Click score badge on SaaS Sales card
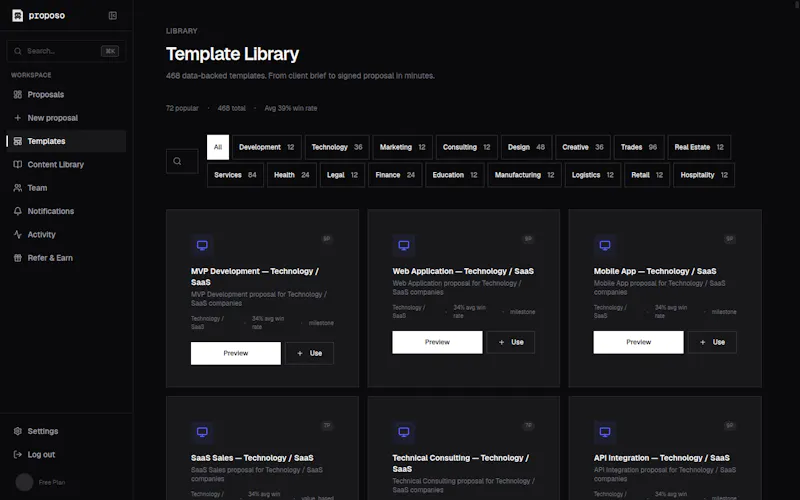 point(327,426)
